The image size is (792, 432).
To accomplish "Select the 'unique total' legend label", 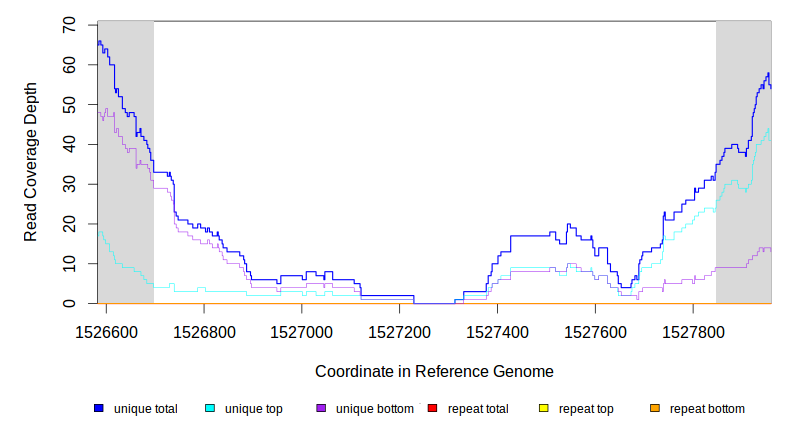I will point(145,409).
